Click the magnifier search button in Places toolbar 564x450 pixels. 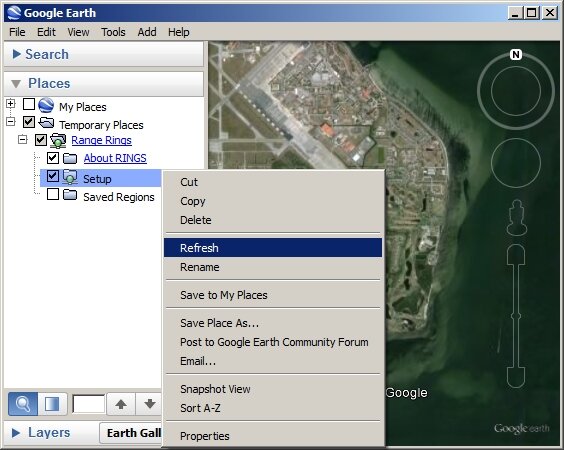tap(23, 404)
